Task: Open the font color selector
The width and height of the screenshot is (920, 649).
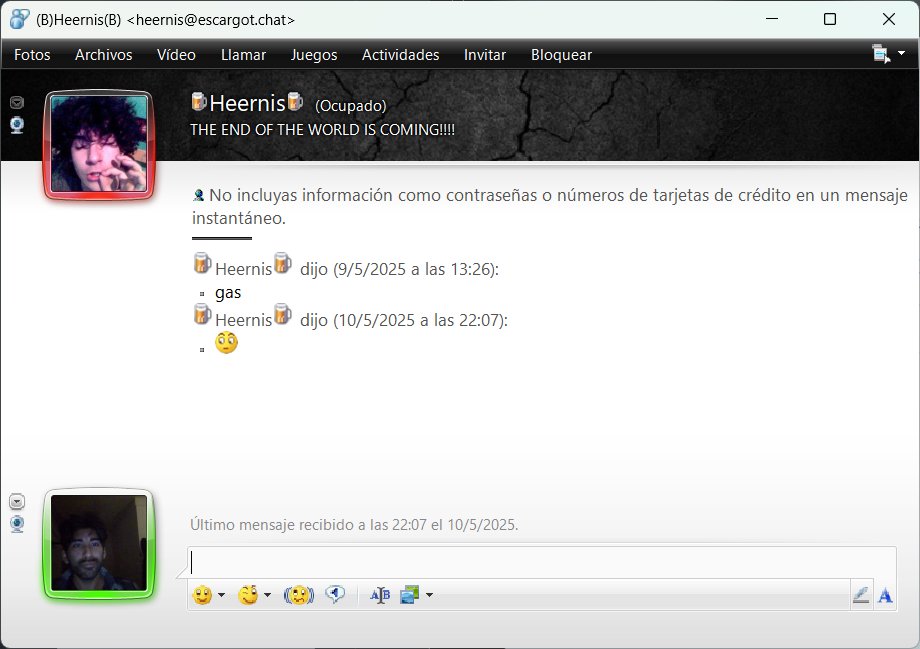Action: tap(885, 594)
